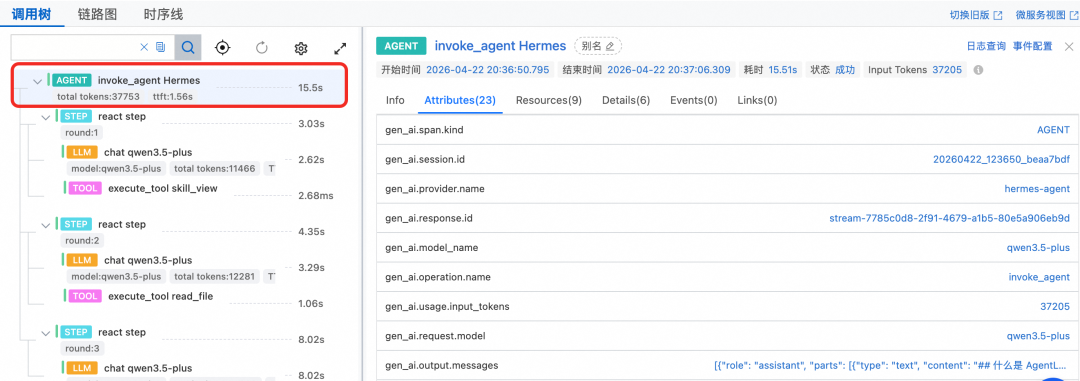
Task: Open the Details(6) tab
Action: click(626, 100)
